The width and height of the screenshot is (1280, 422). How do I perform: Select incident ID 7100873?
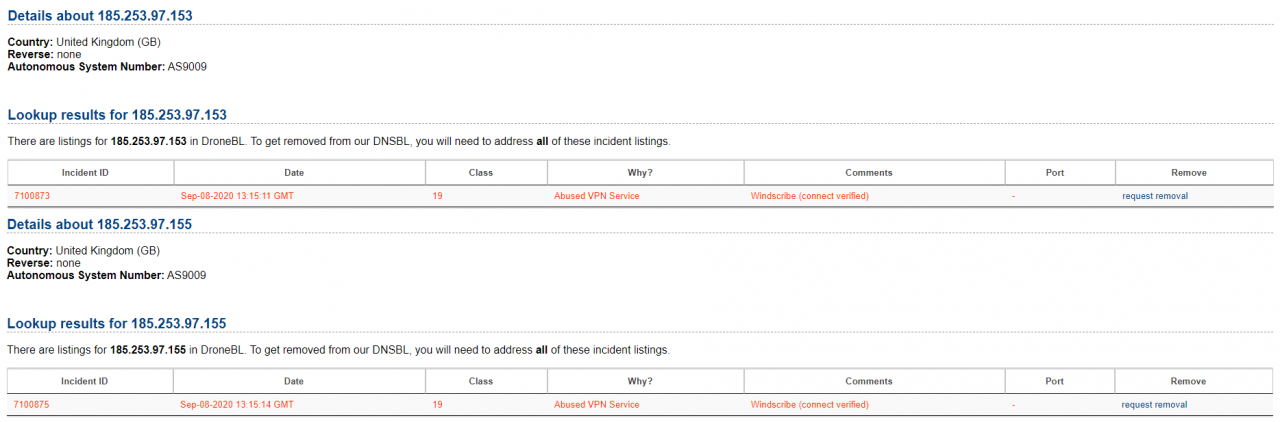[32, 196]
